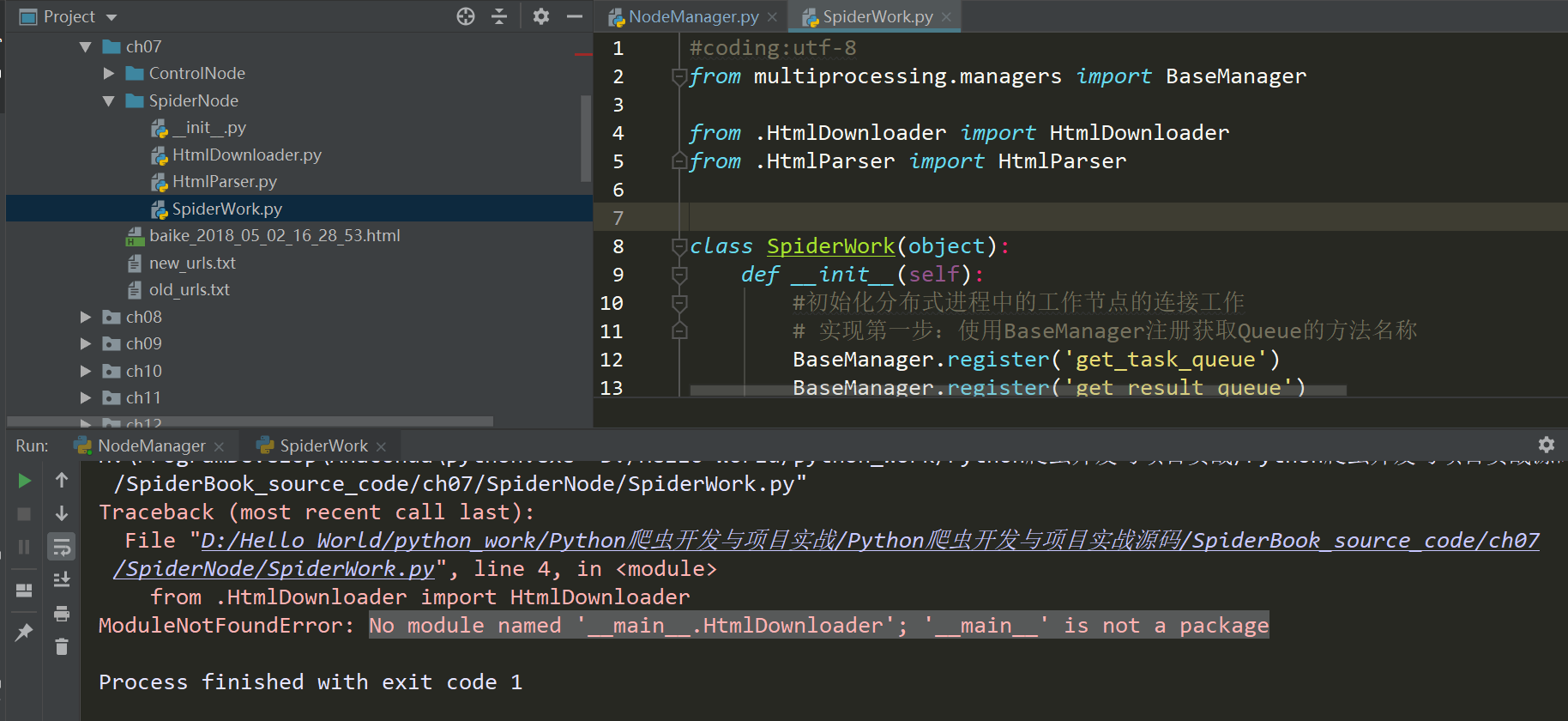The width and height of the screenshot is (1568, 721).
Task: Close the NodeManager run tab
Action: pos(219,447)
